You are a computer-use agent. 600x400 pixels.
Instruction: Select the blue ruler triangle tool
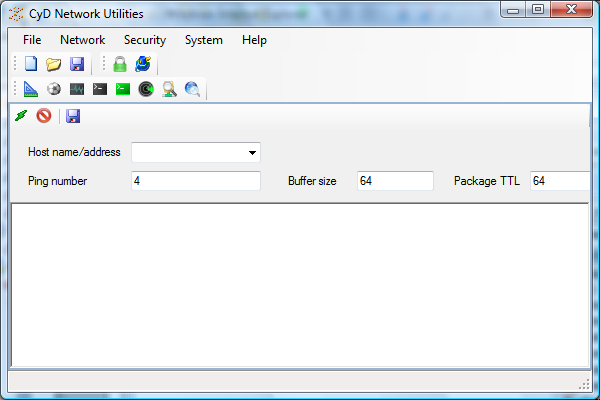point(31,89)
